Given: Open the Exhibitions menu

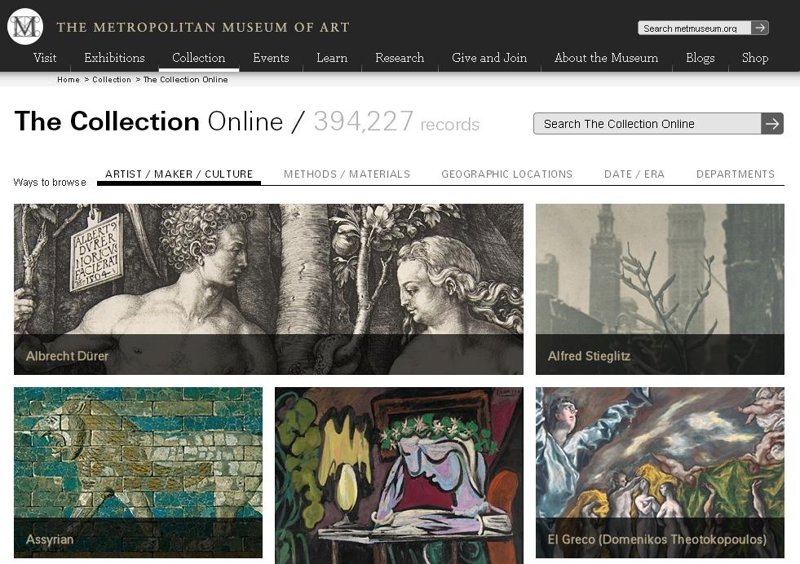Looking at the screenshot, I should click(114, 58).
